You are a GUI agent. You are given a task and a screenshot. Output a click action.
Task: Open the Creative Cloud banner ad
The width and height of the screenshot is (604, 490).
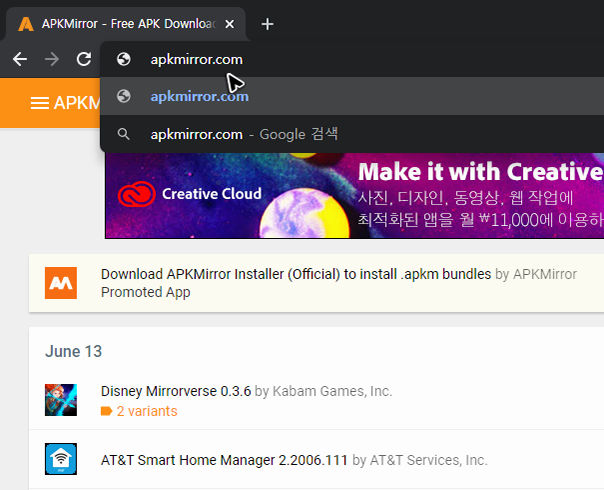[x=355, y=195]
